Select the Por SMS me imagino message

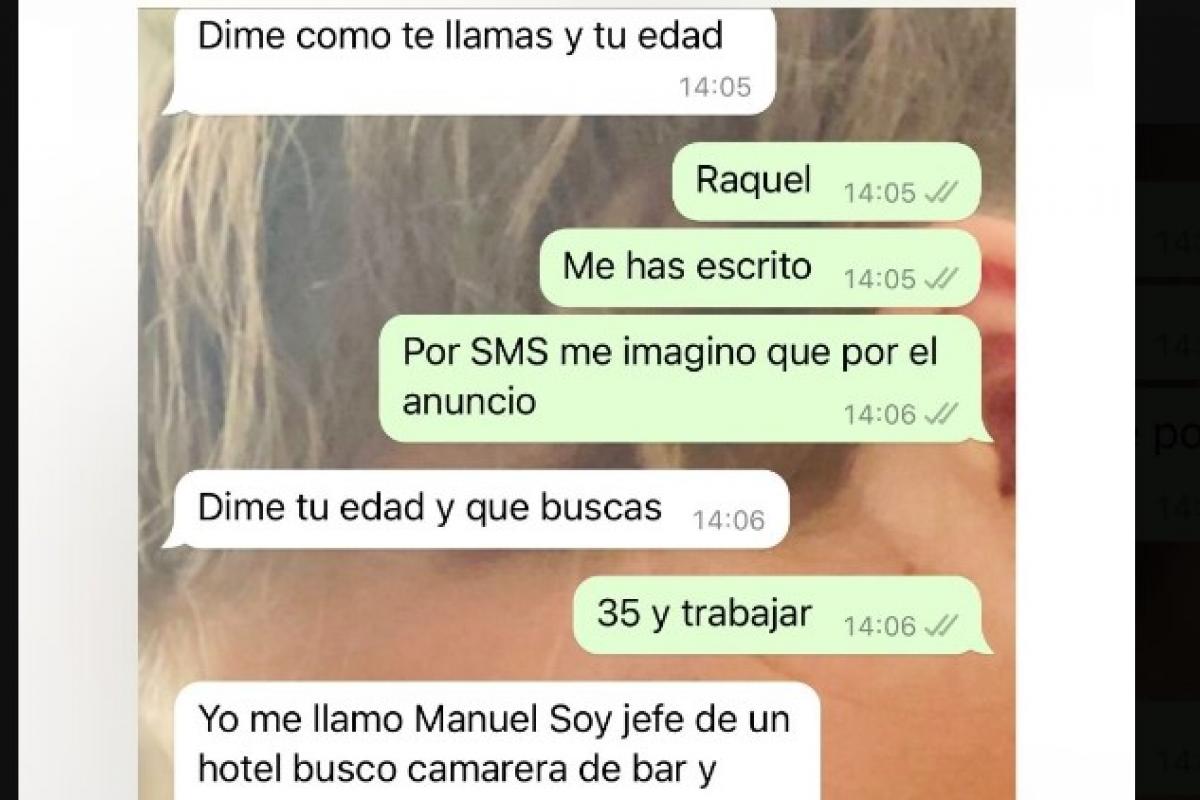tap(684, 378)
